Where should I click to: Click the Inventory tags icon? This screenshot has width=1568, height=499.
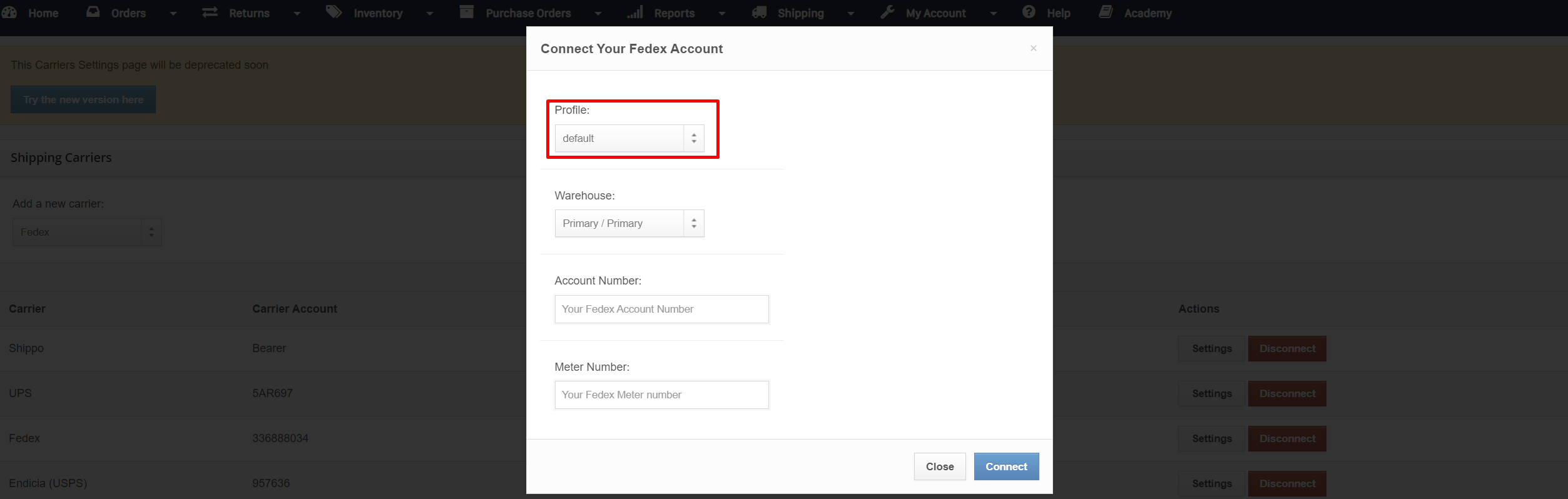point(334,12)
